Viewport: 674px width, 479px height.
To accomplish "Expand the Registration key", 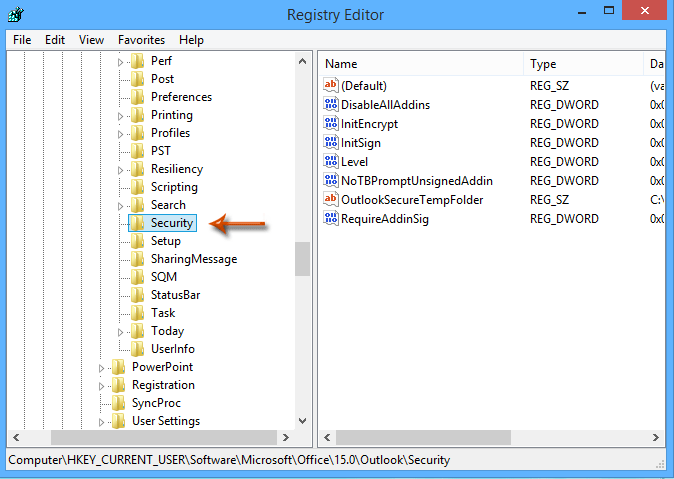I will pos(101,387).
